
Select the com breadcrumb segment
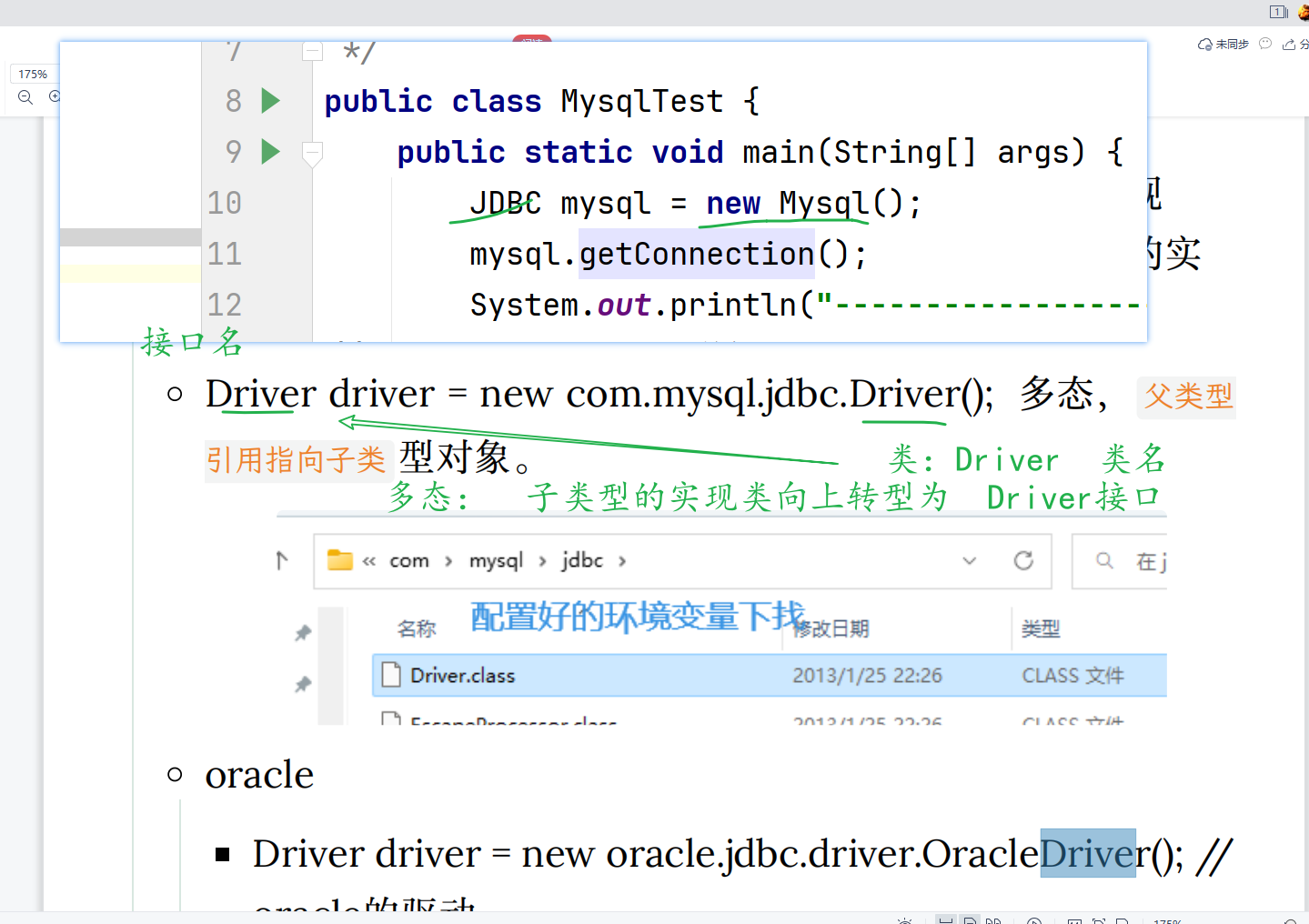pyautogui.click(x=409, y=561)
